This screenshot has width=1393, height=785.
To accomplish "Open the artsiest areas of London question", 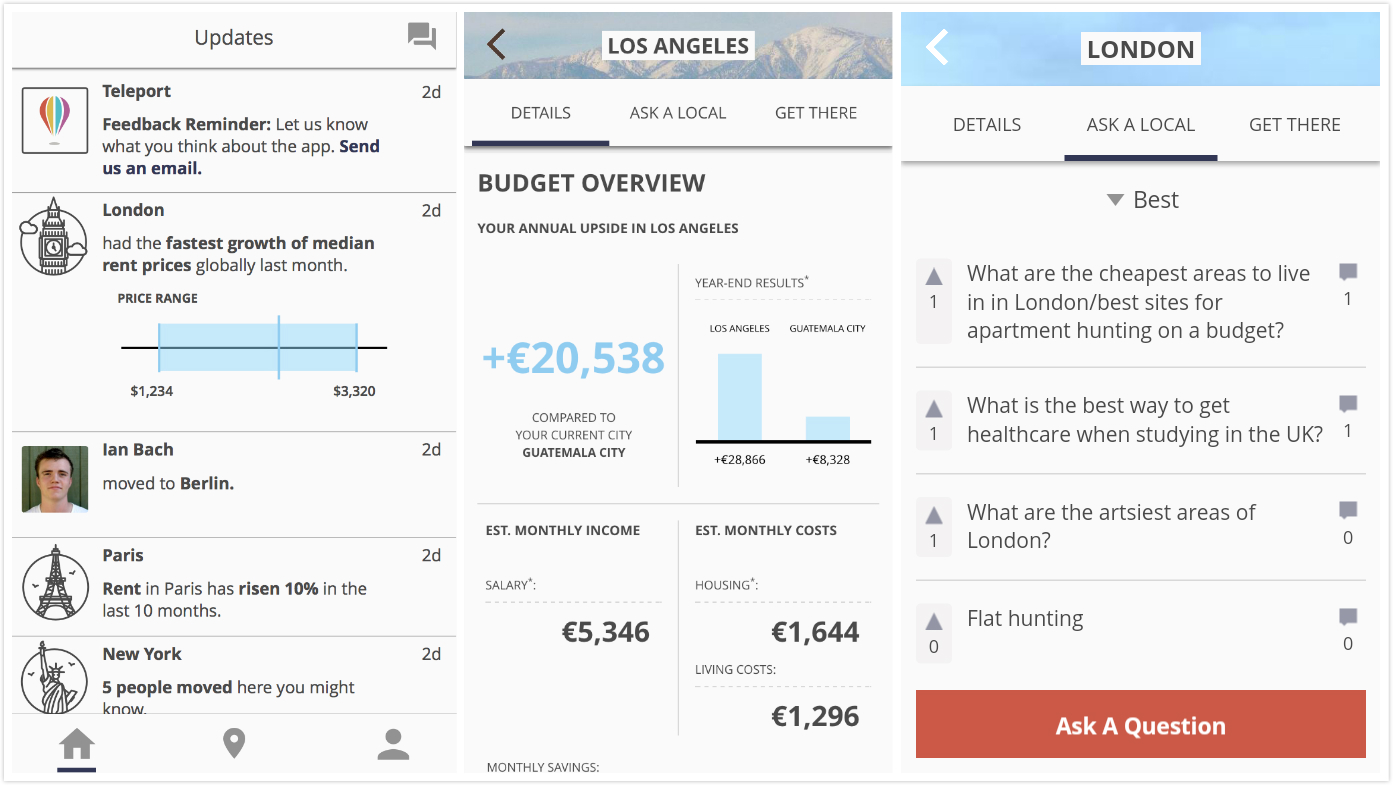I will coord(1110,526).
